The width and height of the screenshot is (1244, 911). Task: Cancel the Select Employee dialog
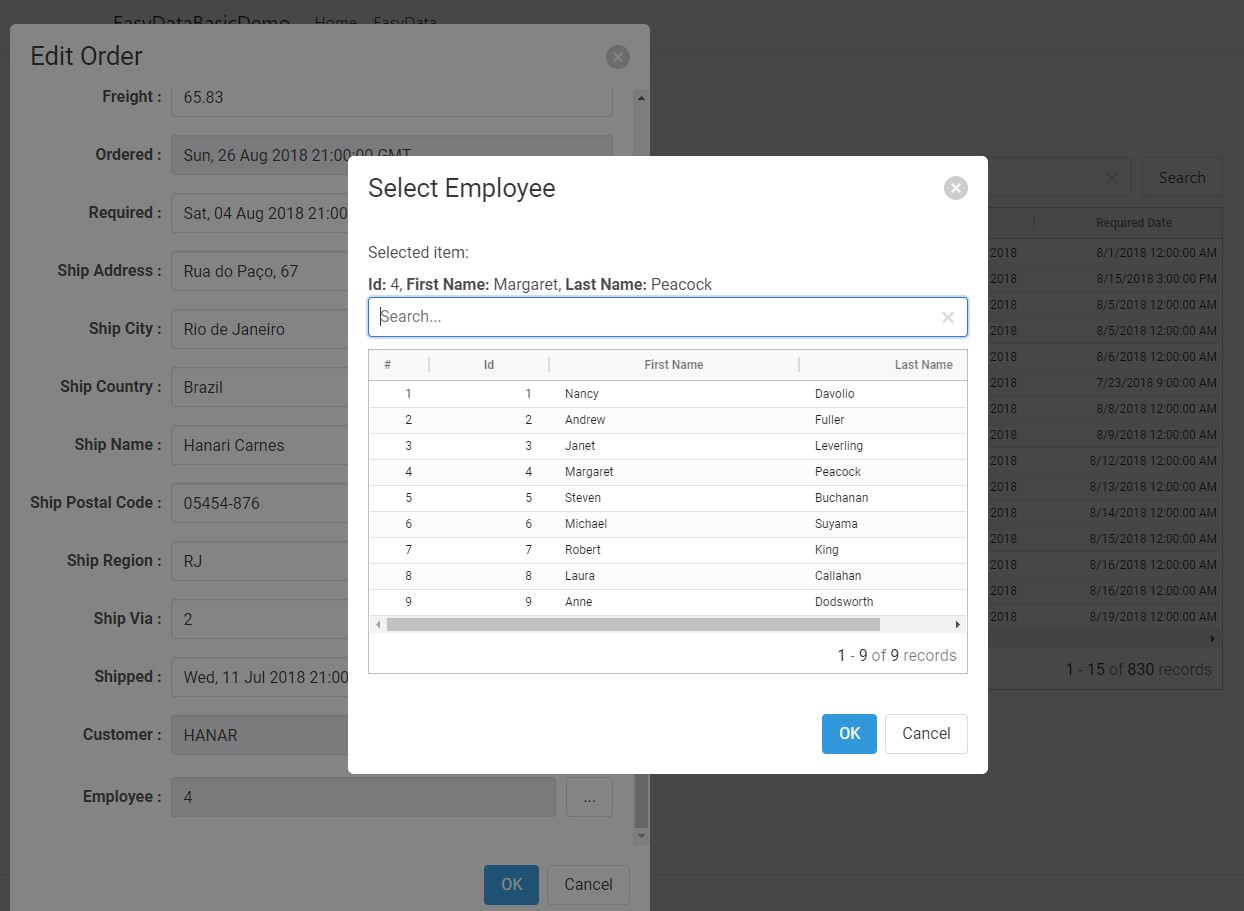[x=925, y=733]
